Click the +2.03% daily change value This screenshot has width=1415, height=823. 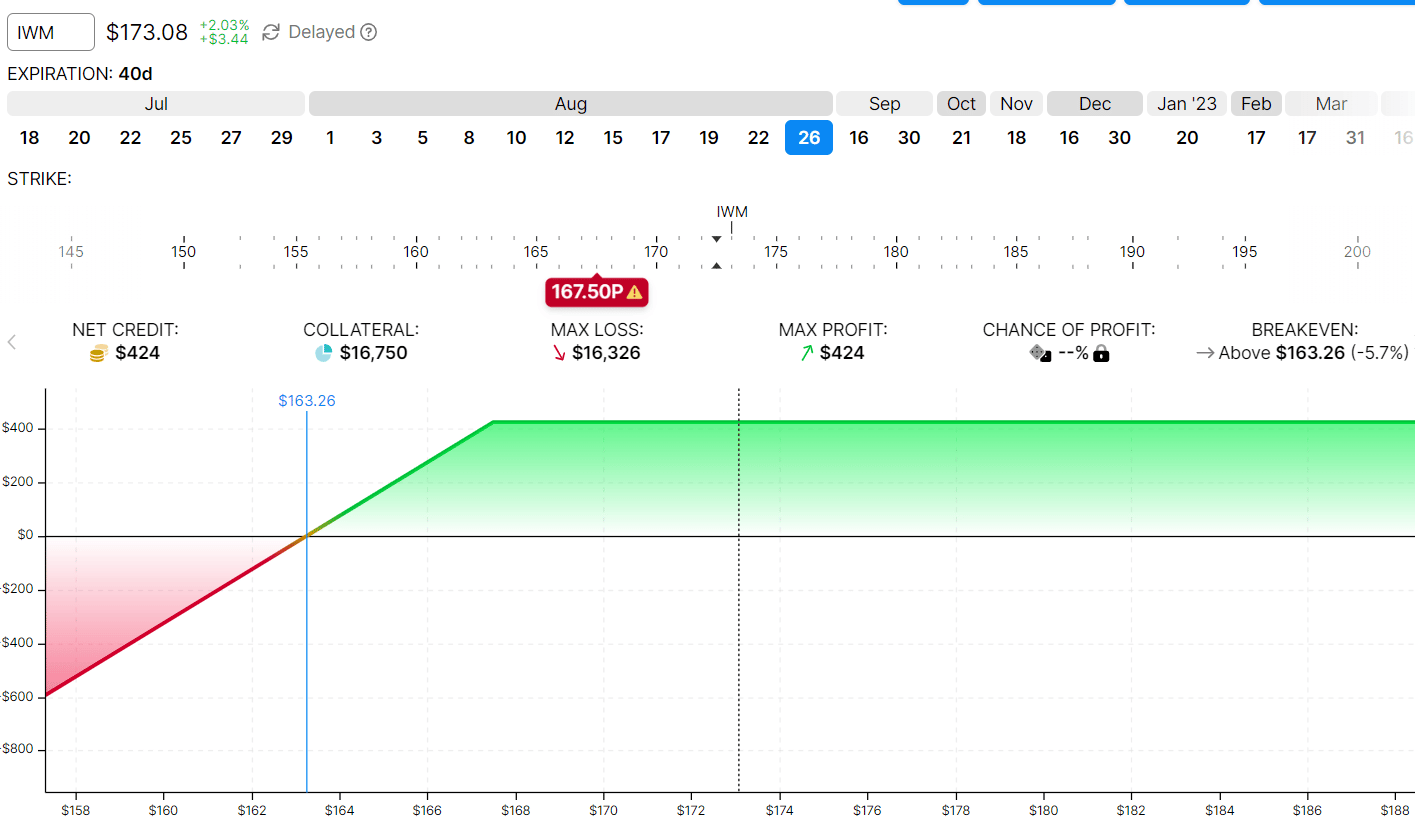[x=224, y=25]
